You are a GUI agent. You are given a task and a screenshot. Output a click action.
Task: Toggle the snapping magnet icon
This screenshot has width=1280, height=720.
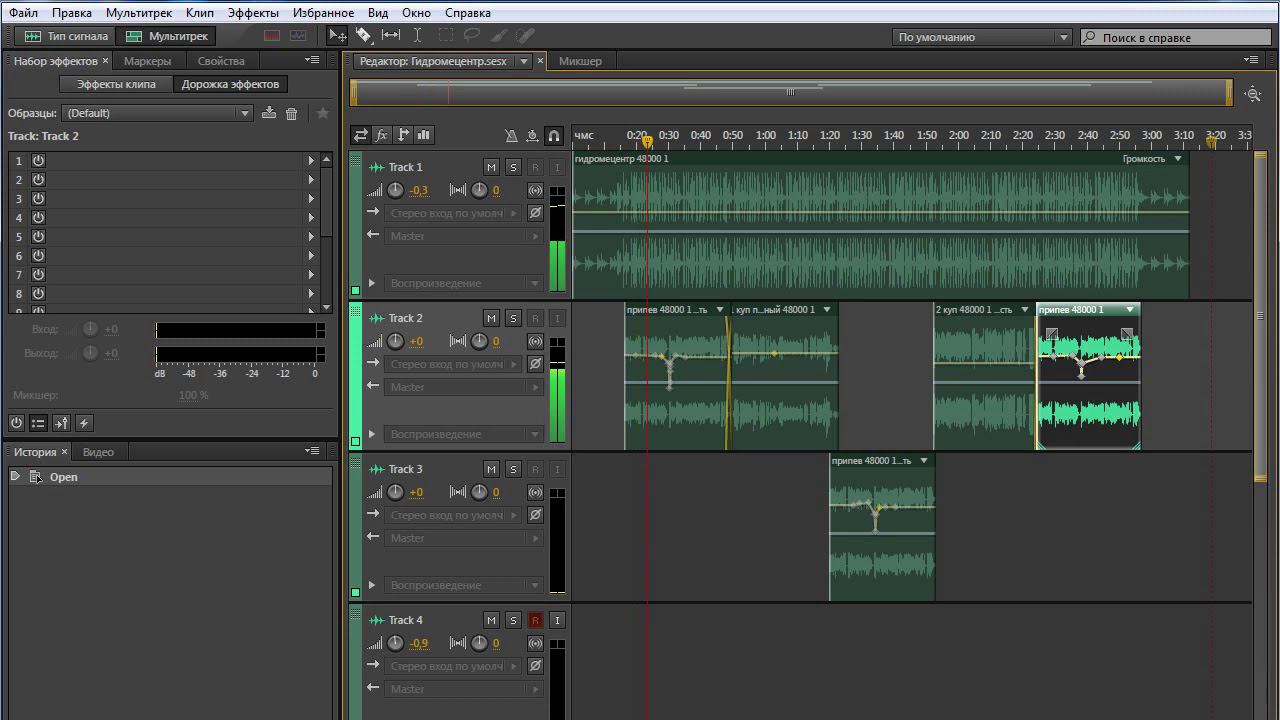[x=554, y=135]
